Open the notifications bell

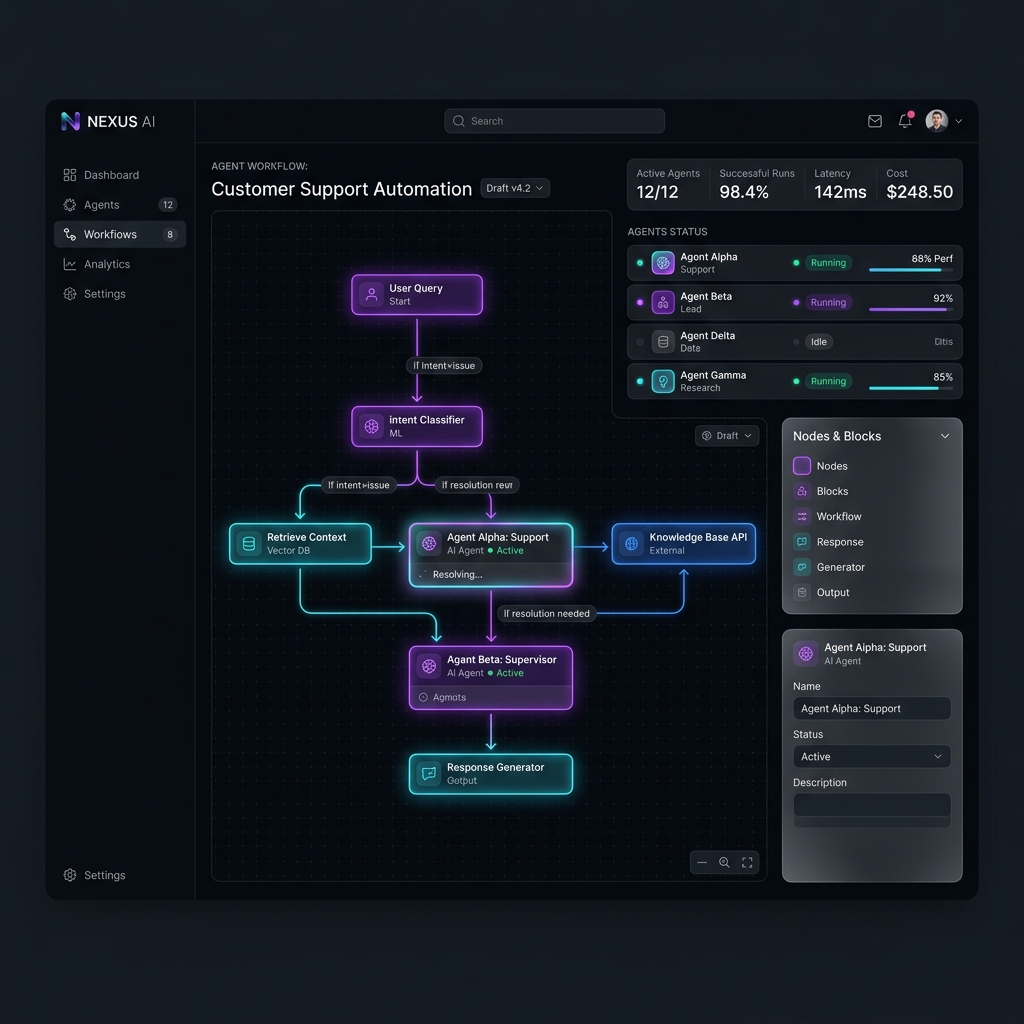pos(905,121)
